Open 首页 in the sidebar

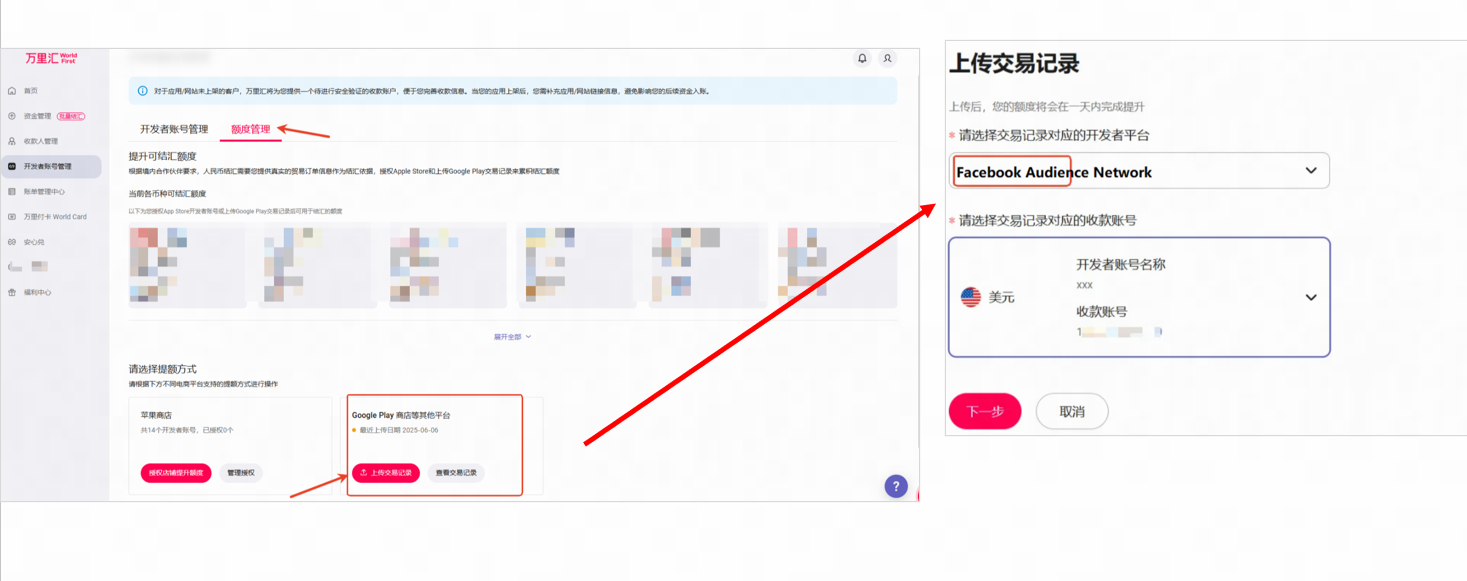(30, 91)
